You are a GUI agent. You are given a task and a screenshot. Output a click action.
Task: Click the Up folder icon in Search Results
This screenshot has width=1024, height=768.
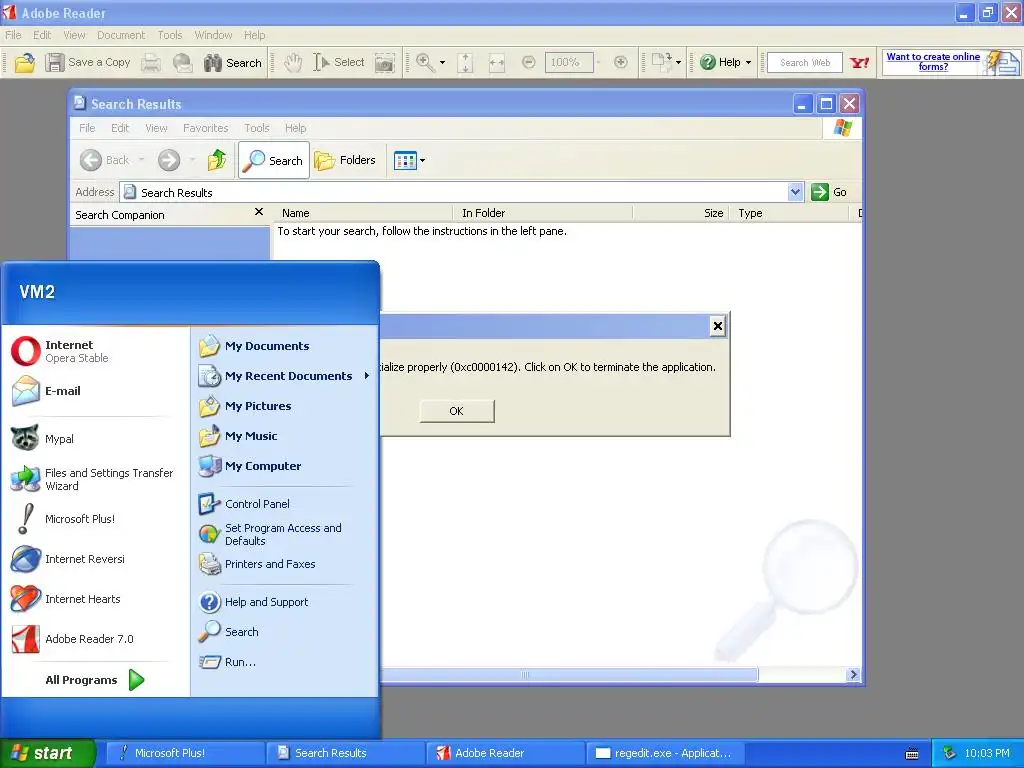point(217,160)
